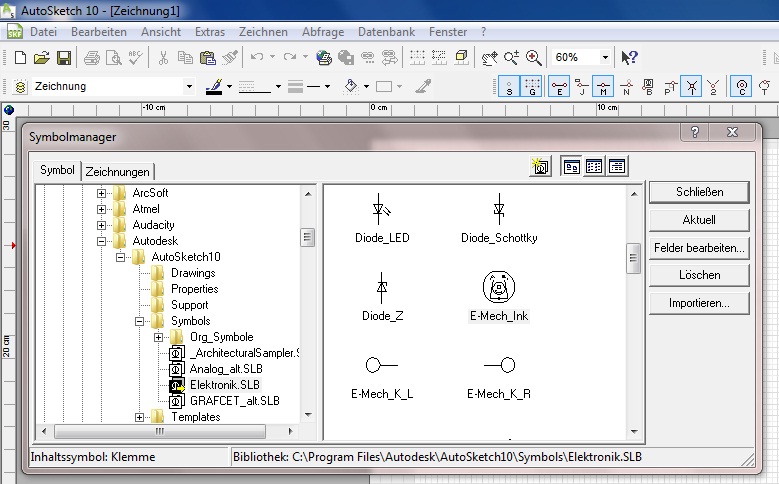
Task: Redo the last undone action
Action: pyautogui.click(x=290, y=58)
